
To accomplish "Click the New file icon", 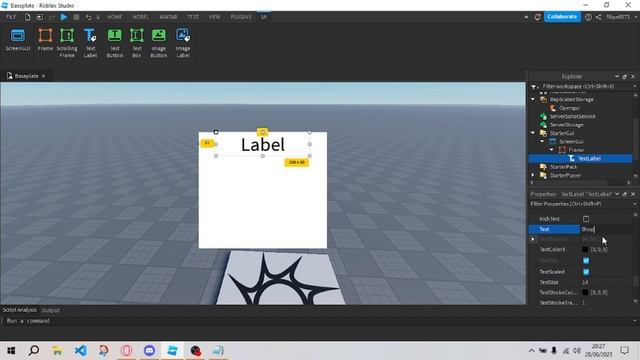I will [27, 17].
